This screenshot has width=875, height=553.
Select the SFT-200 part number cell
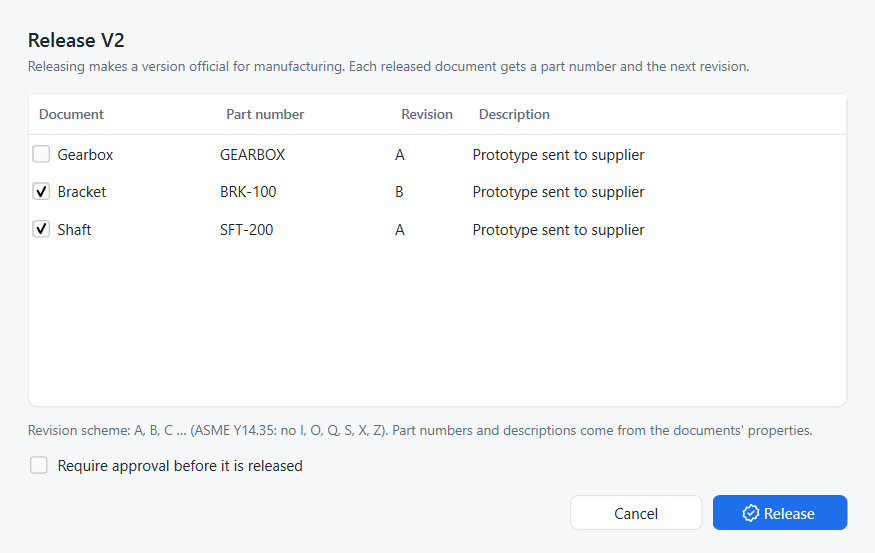[x=246, y=230]
